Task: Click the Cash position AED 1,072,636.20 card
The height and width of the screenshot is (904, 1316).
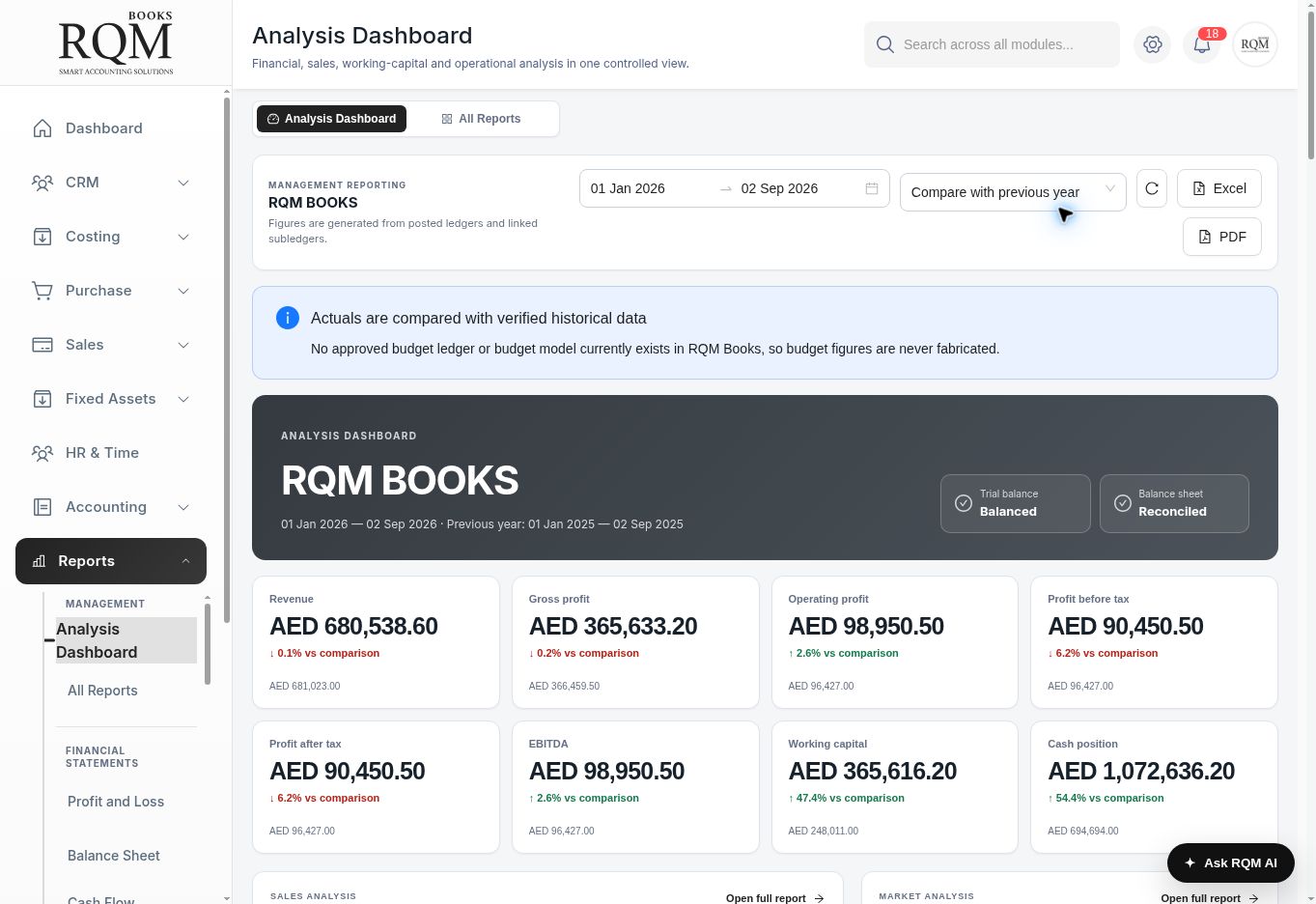Action: [x=1154, y=787]
